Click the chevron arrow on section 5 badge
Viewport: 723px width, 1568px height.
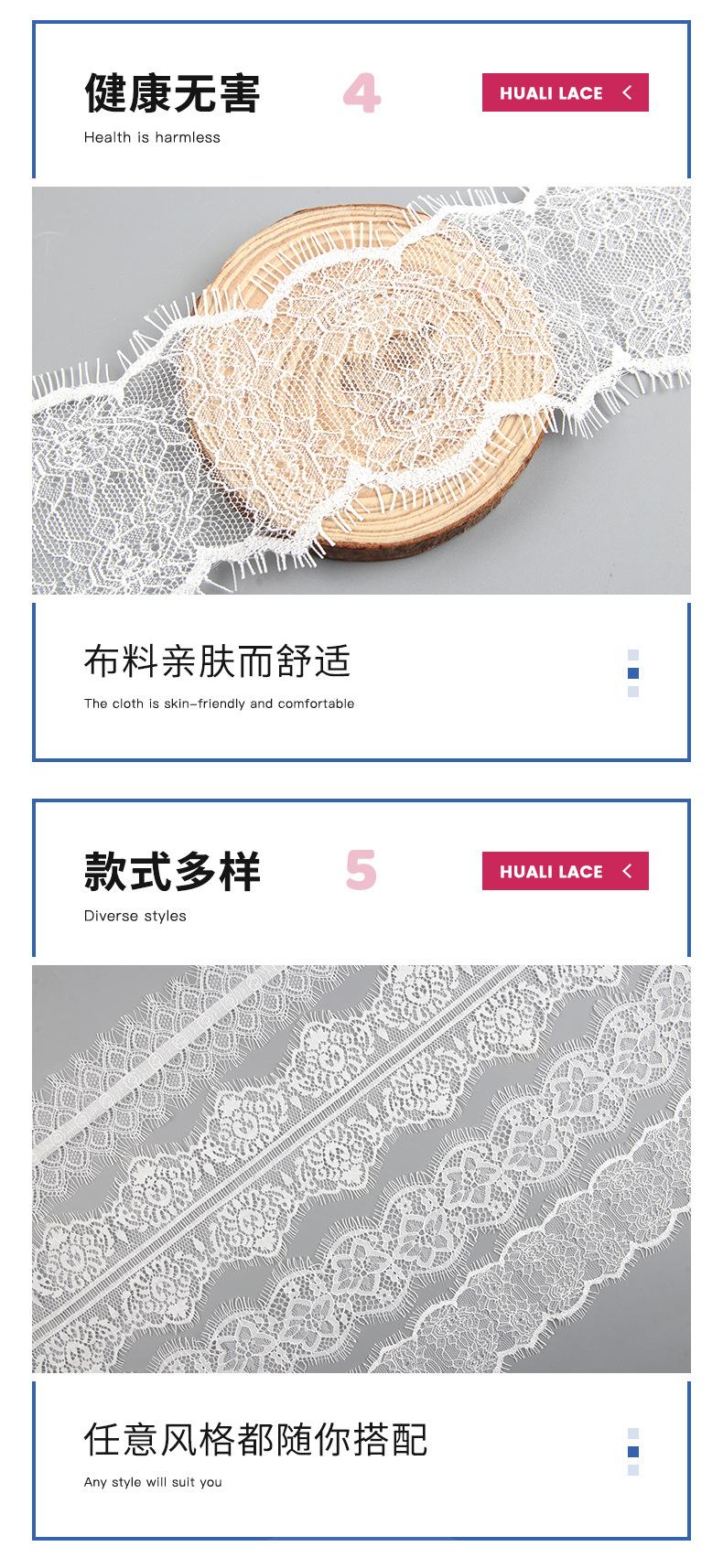pyautogui.click(x=627, y=871)
